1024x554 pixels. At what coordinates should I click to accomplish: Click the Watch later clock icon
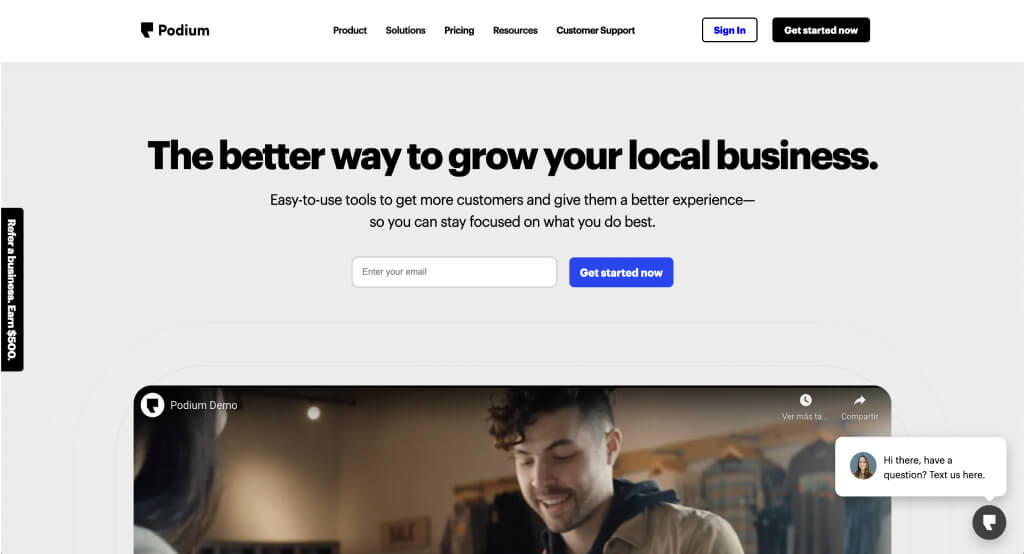[x=805, y=400]
